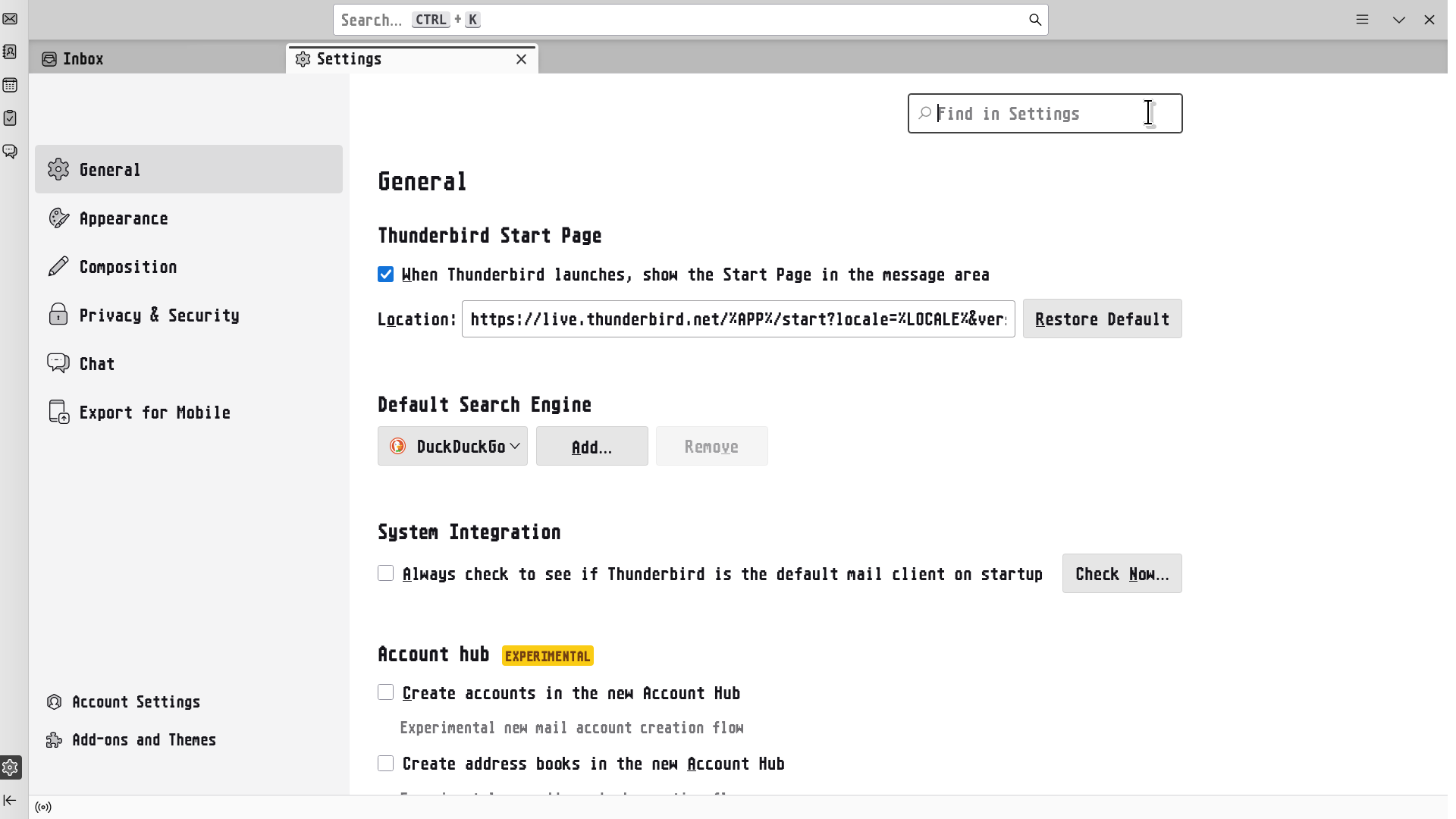Click Check Now for default mail client
This screenshot has height=819, width=1456.
pos(1122,574)
